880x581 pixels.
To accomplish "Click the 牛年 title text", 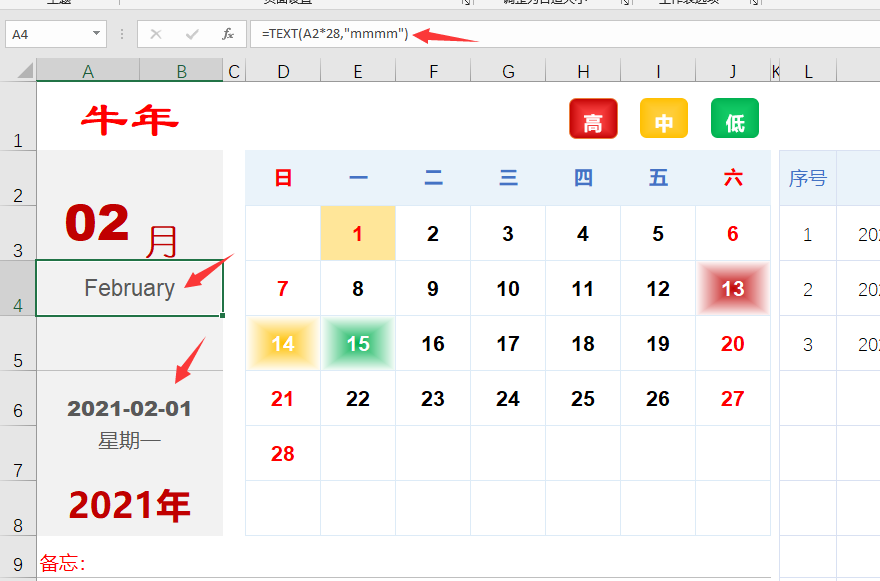I will [x=130, y=120].
